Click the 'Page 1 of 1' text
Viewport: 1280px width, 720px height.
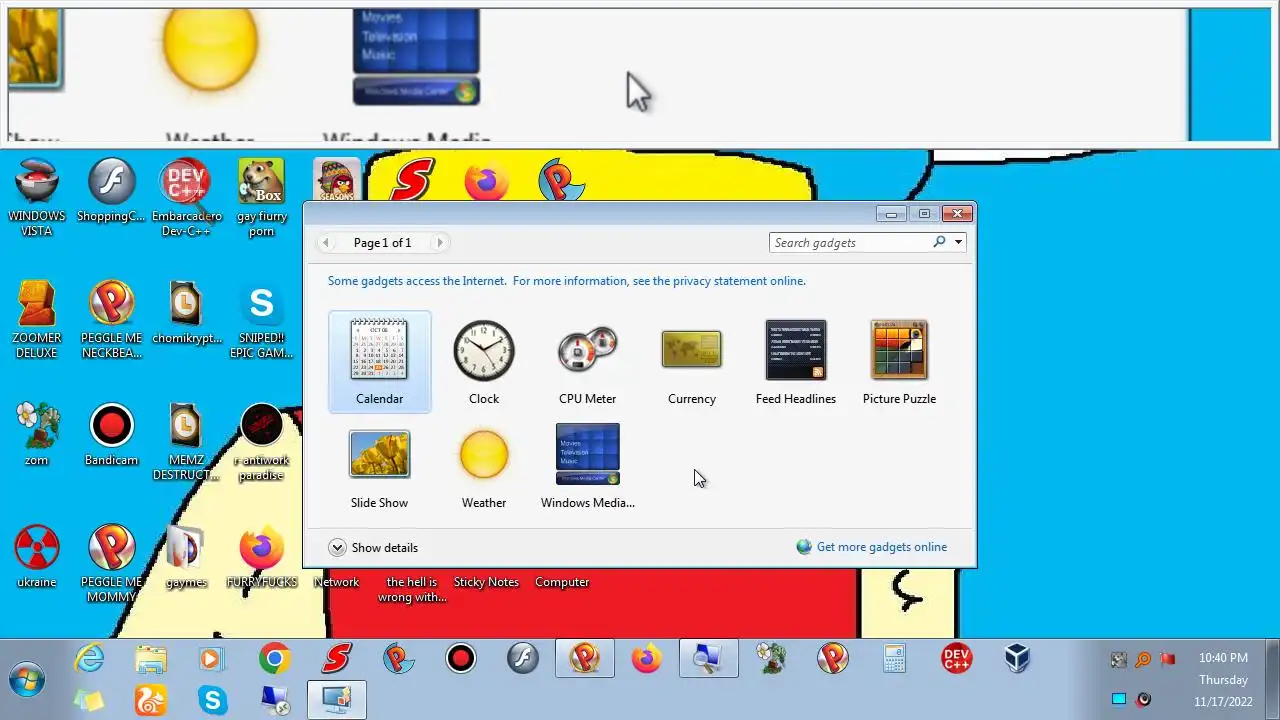[382, 243]
